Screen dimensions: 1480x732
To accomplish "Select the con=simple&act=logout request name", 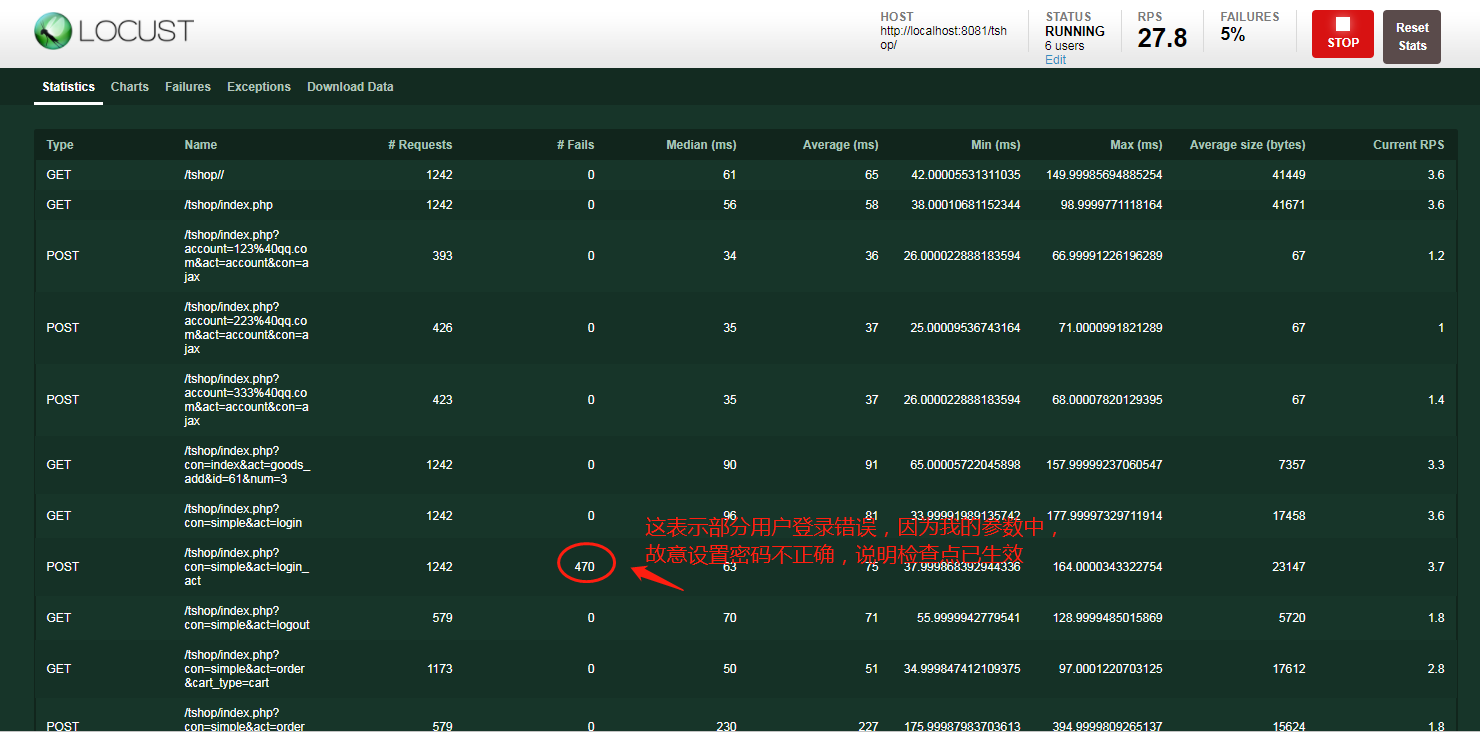I will point(247,618).
